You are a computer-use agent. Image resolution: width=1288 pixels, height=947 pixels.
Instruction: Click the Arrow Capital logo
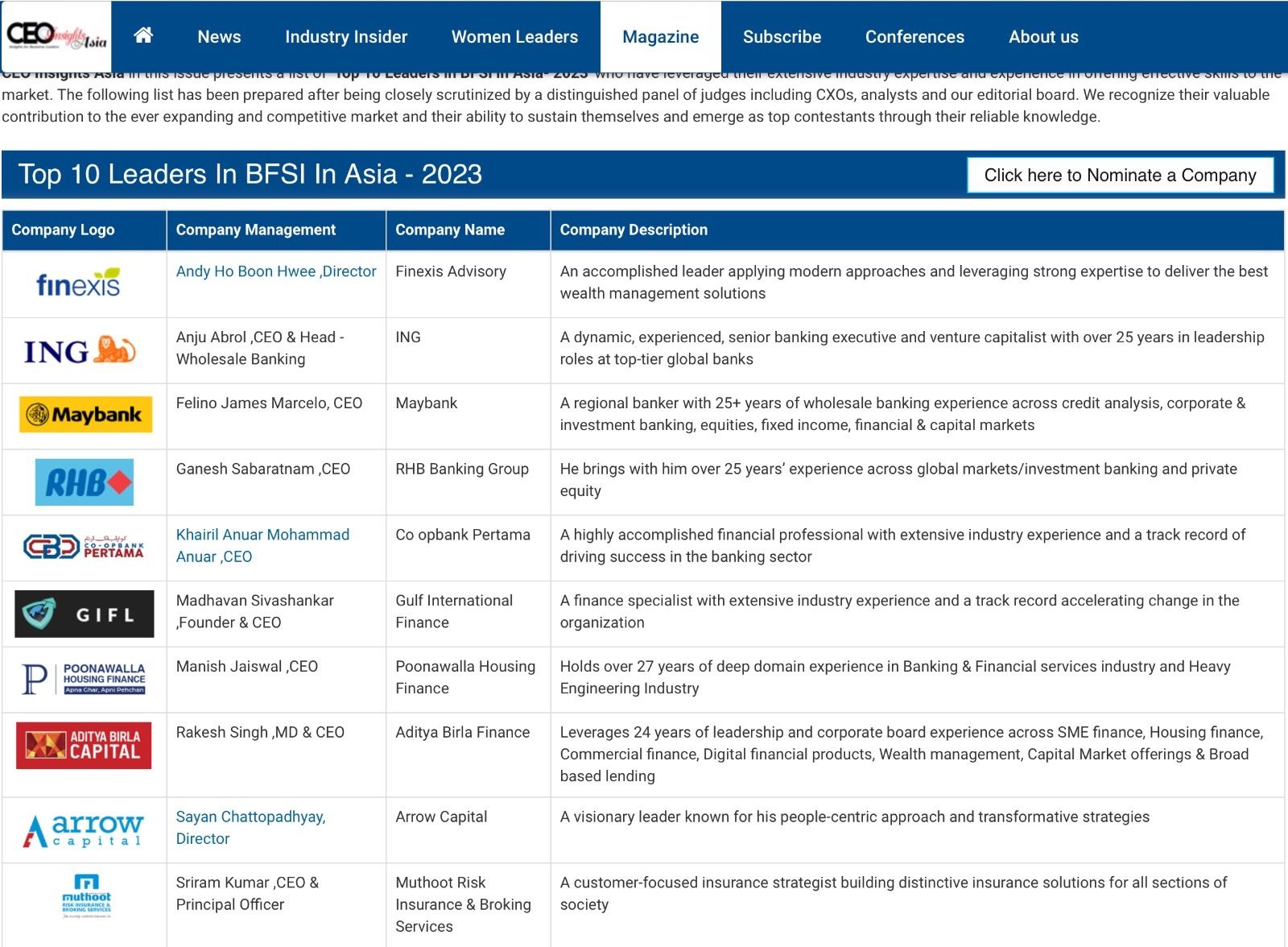click(x=84, y=830)
